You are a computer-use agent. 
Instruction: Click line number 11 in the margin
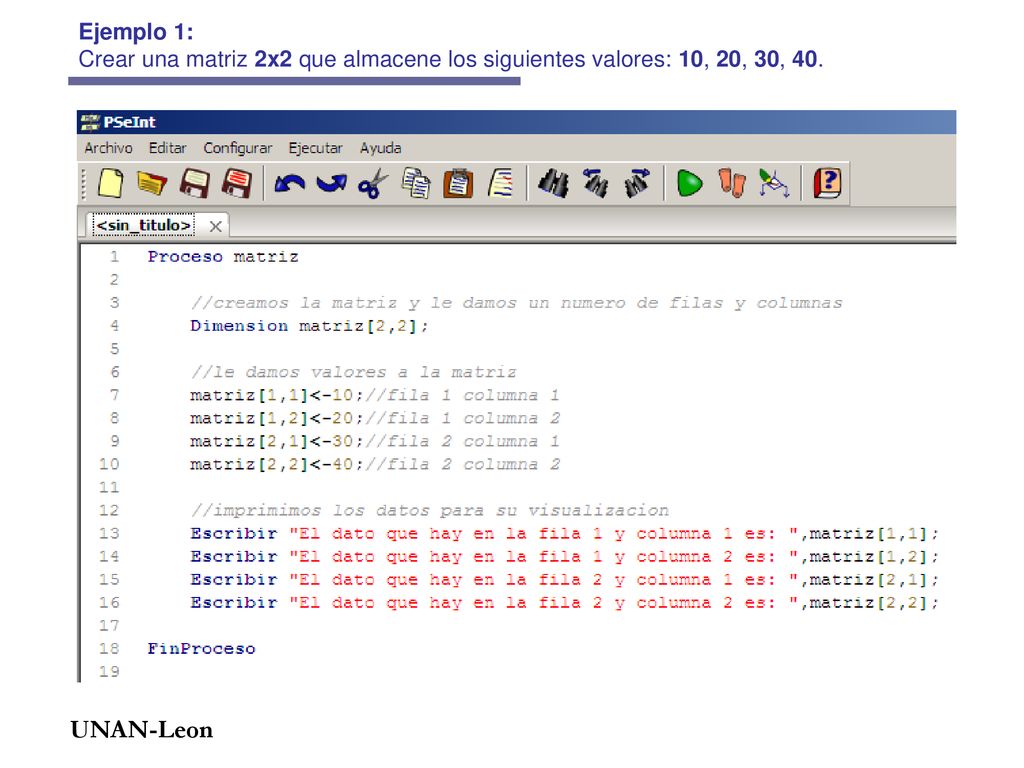pyautogui.click(x=109, y=487)
